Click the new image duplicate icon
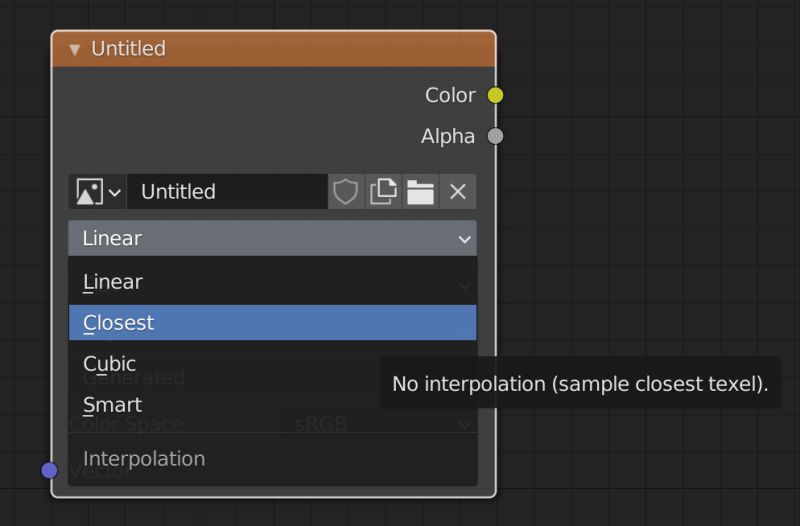Viewport: 800px width, 526px height. coord(383,192)
